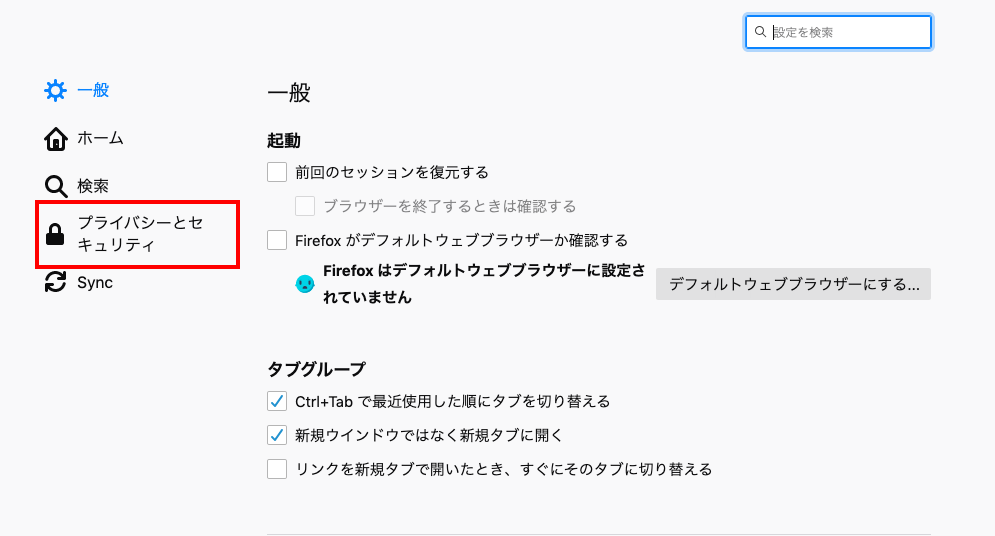Uncheck 新規ウインドウではなく新規タブに開く

pyautogui.click(x=277, y=435)
